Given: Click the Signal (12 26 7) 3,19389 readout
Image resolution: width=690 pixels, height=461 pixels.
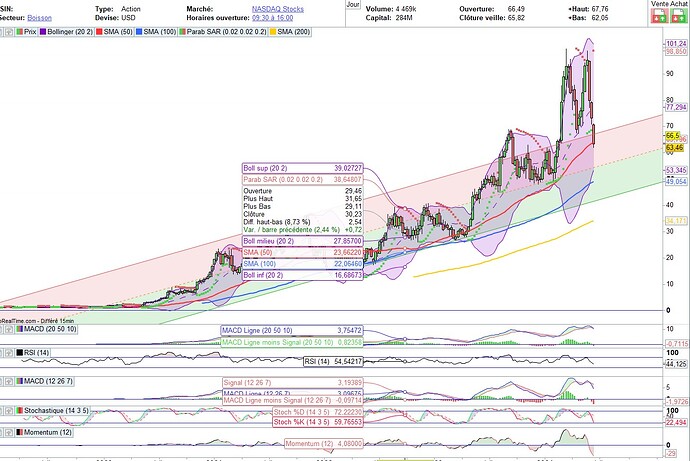Looking at the screenshot, I should coord(293,383).
